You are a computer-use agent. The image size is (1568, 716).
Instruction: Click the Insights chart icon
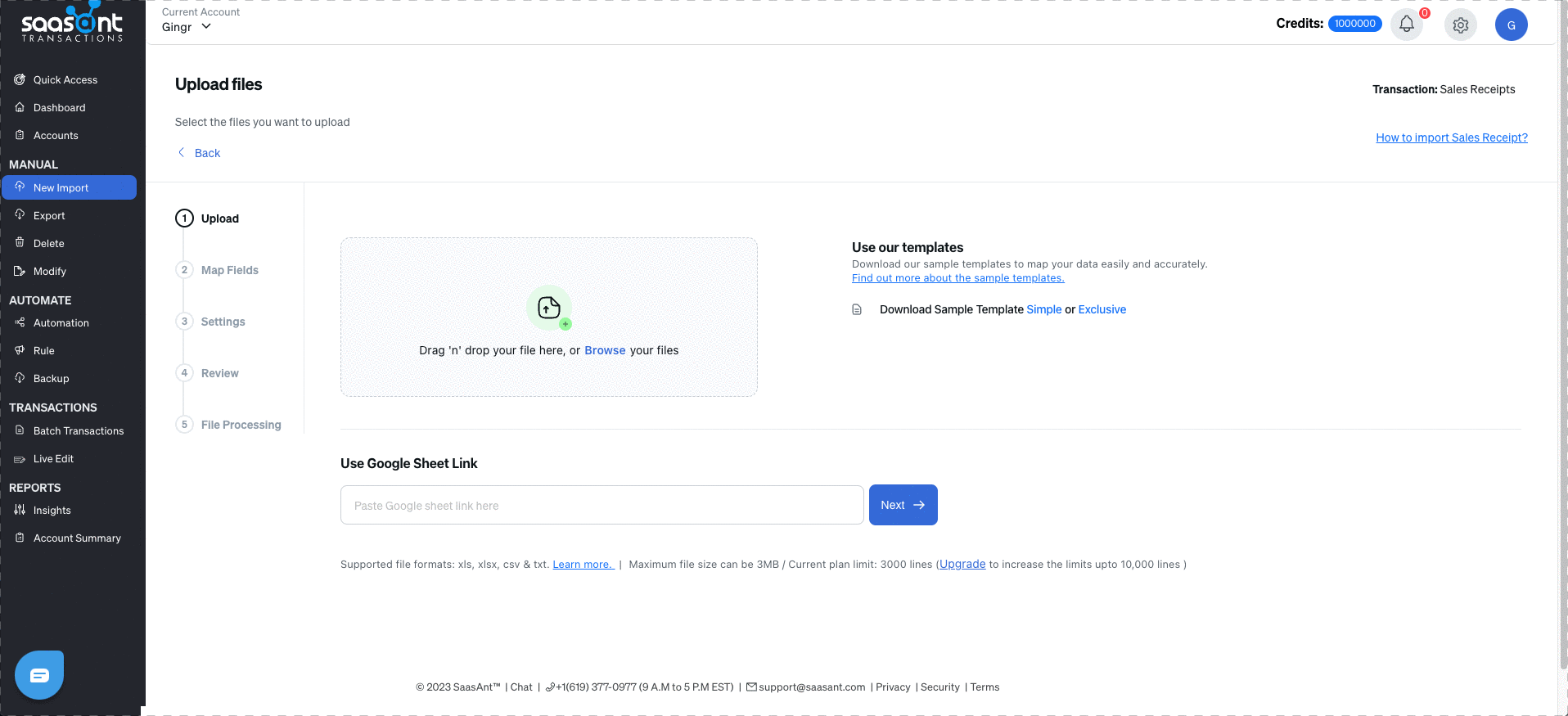tap(20, 510)
